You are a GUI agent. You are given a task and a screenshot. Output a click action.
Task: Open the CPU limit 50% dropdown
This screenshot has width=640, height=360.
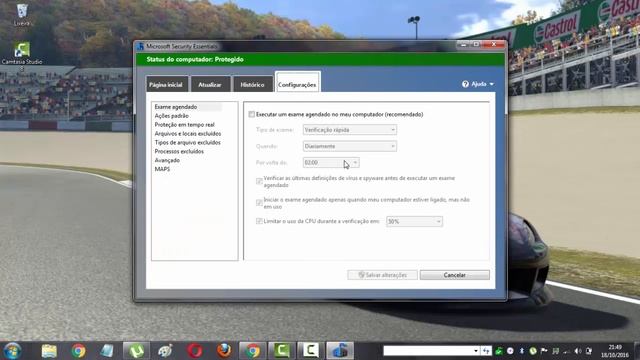tap(414, 222)
